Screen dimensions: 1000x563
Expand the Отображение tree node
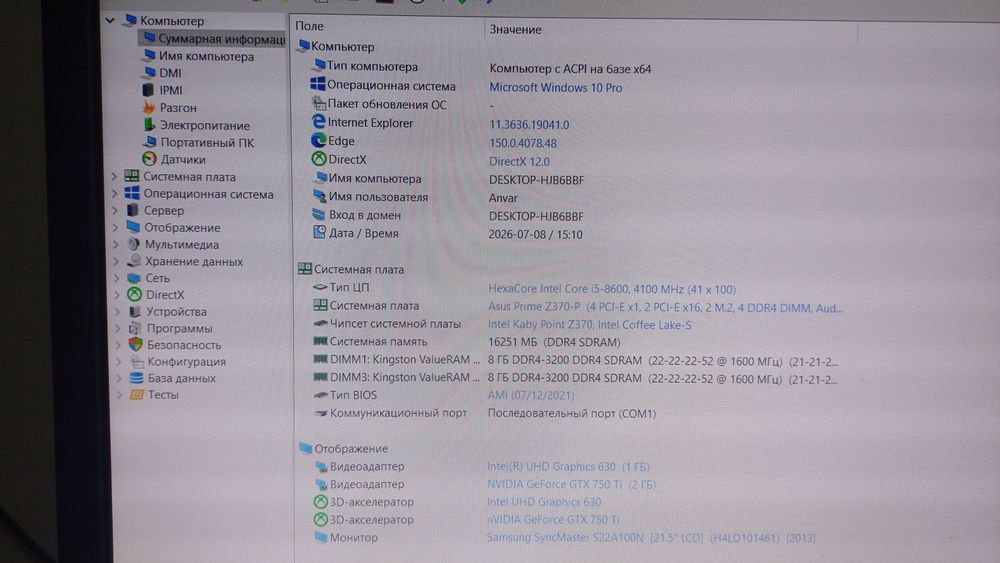coord(115,228)
